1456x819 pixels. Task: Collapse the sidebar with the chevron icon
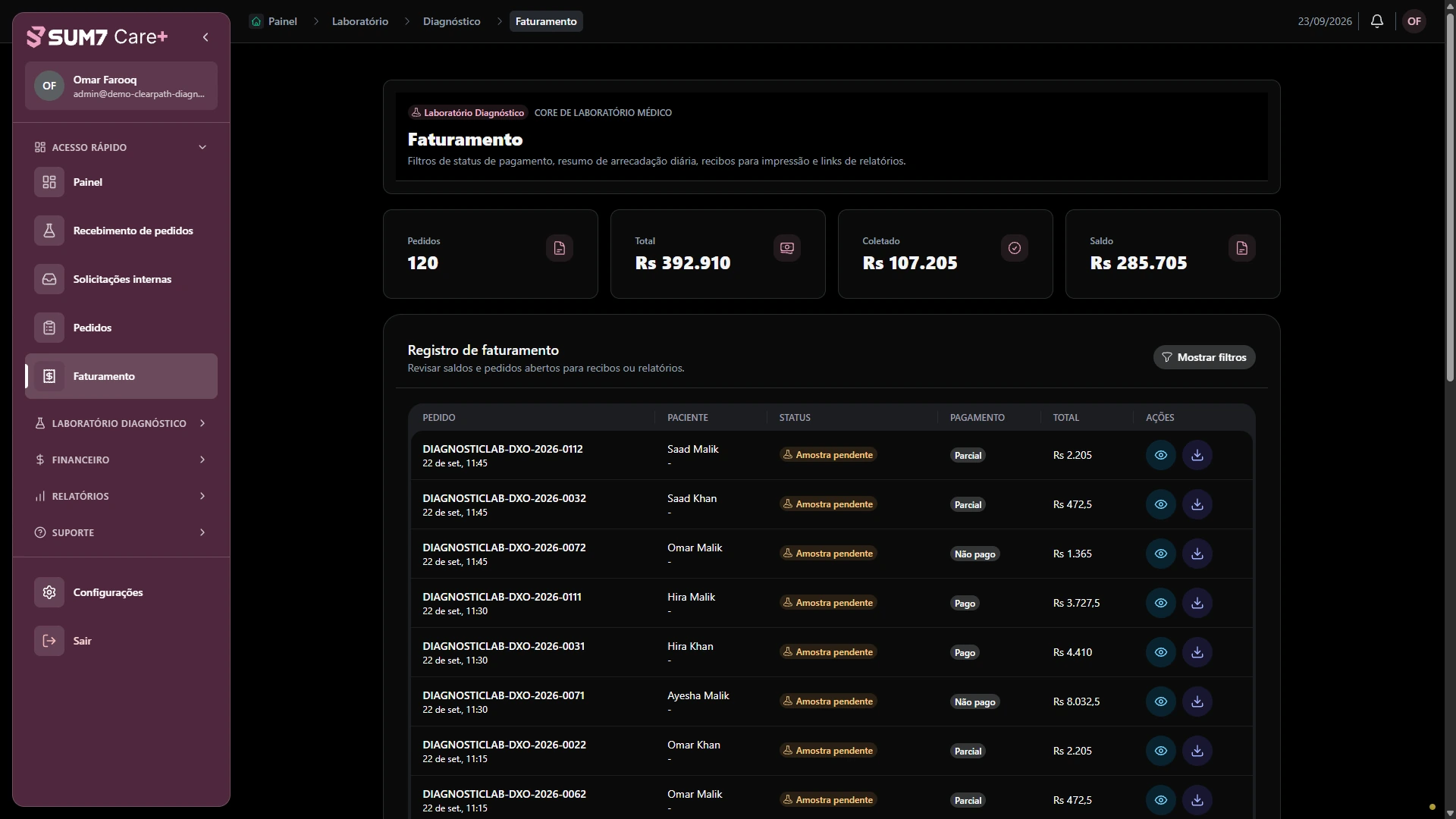tap(206, 37)
